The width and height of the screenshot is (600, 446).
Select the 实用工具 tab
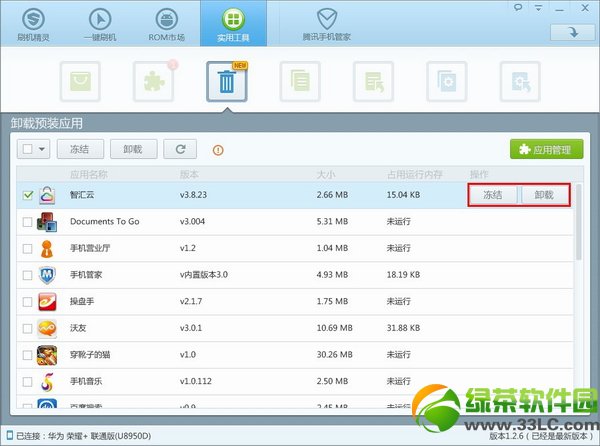[x=233, y=24]
